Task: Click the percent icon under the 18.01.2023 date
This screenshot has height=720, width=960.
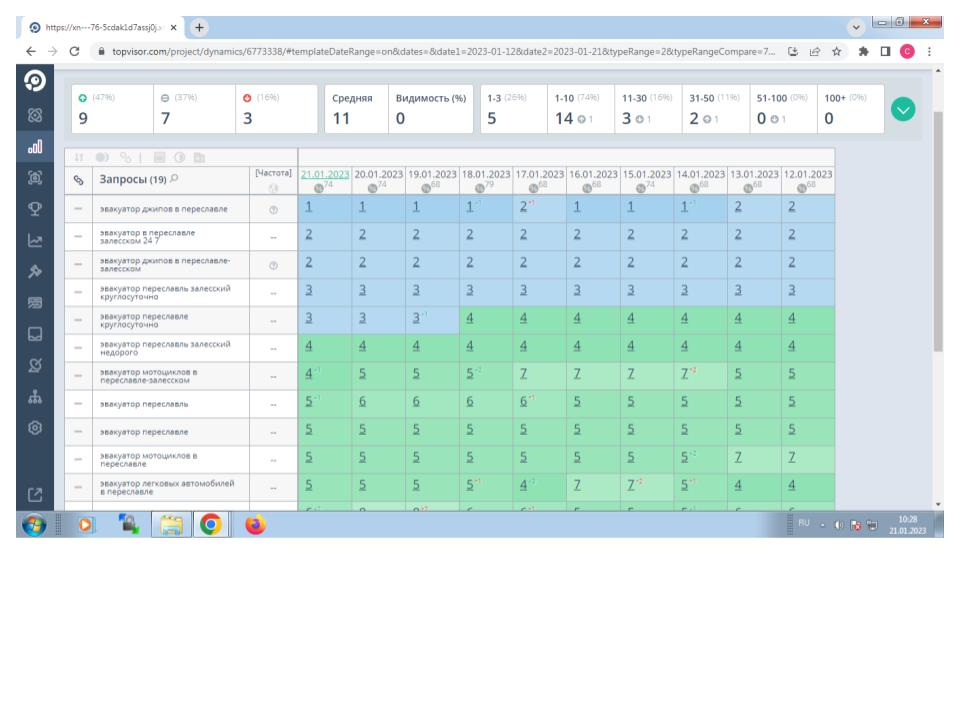Action: (x=480, y=188)
